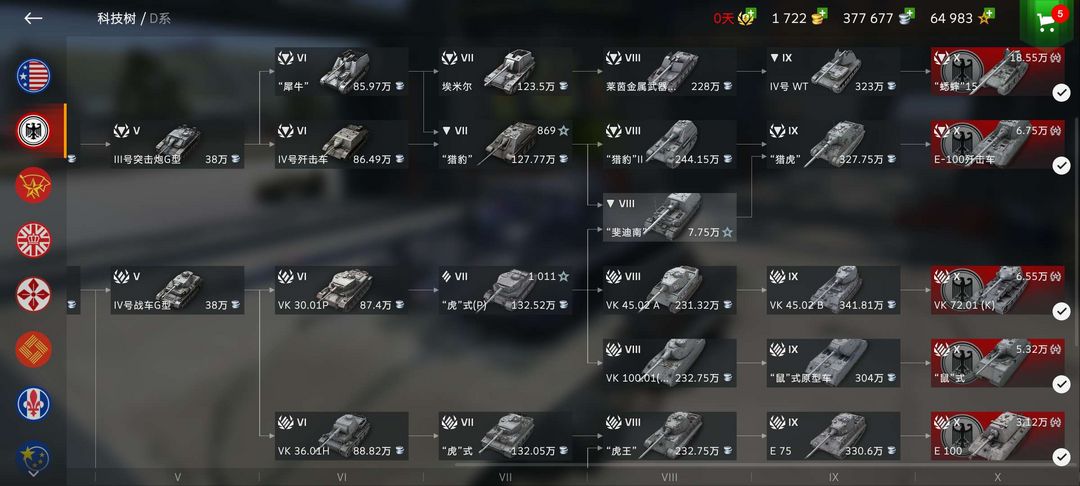Go back using the top-left arrow
The image size is (1080, 486).
(33, 19)
